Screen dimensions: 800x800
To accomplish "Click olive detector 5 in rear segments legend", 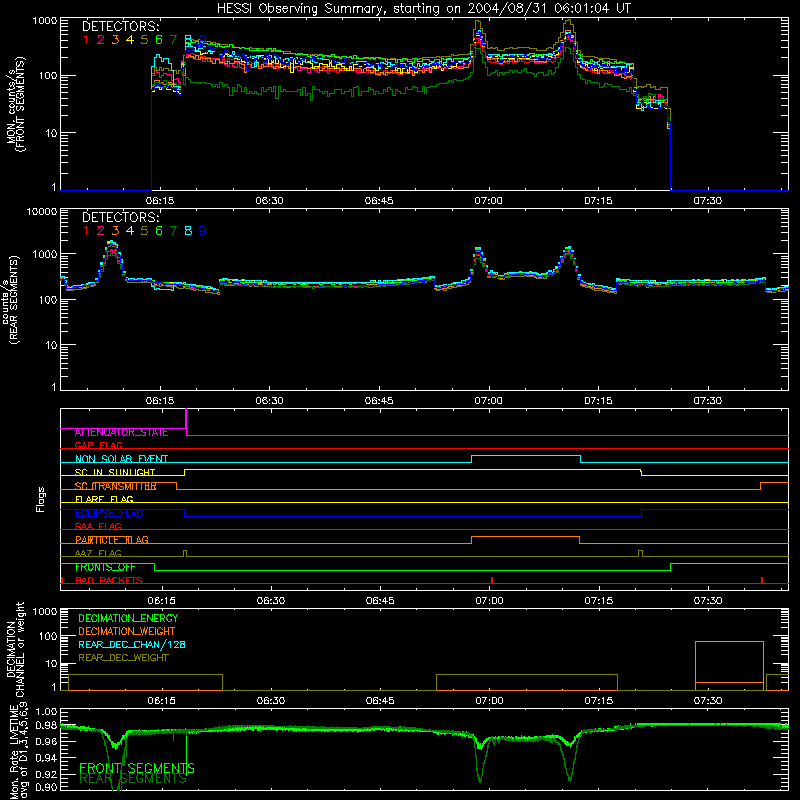I will pos(144,231).
